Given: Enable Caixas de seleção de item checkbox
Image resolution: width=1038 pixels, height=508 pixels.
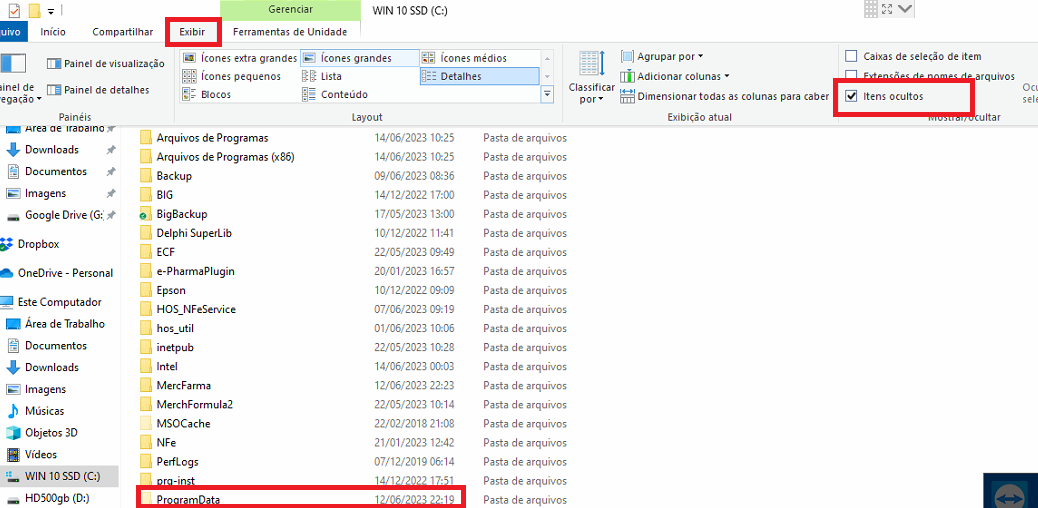Looking at the screenshot, I should [851, 57].
